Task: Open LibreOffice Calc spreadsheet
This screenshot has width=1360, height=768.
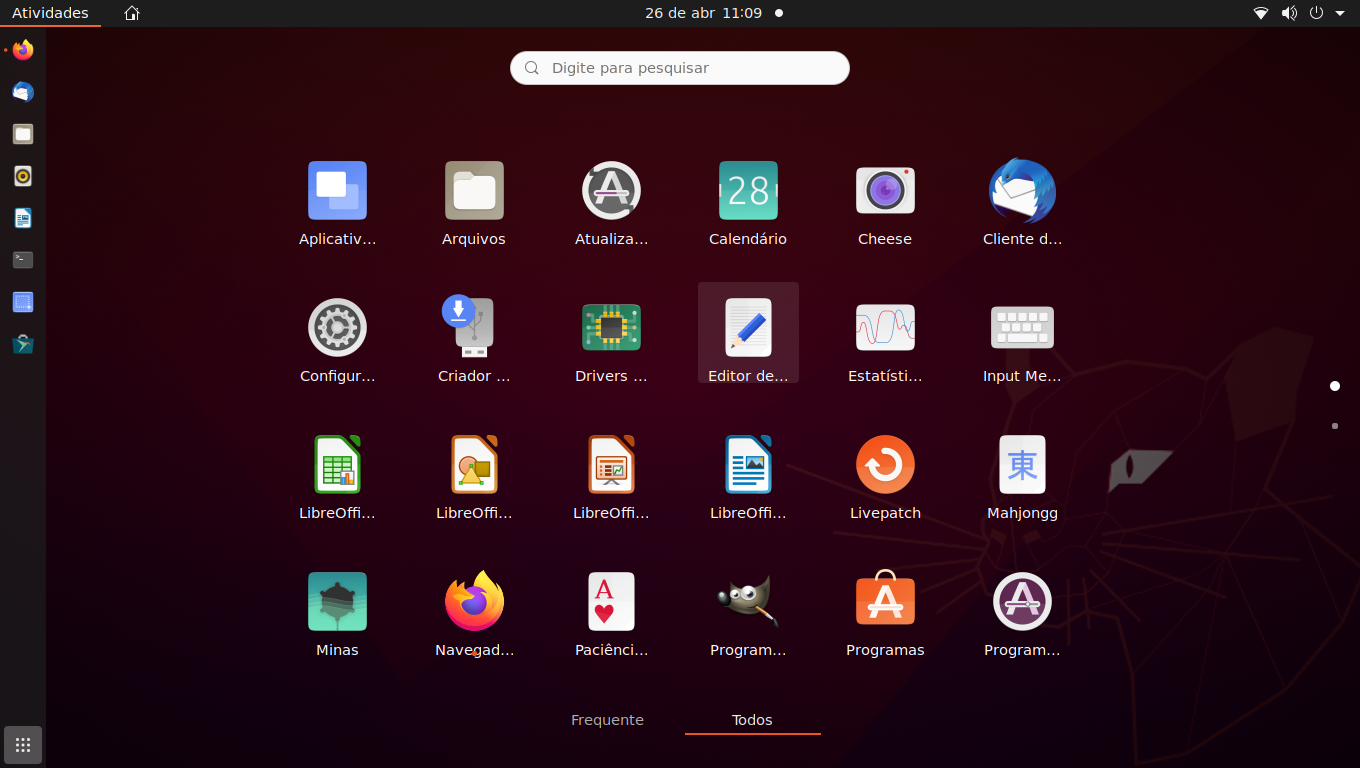Action: click(337, 464)
